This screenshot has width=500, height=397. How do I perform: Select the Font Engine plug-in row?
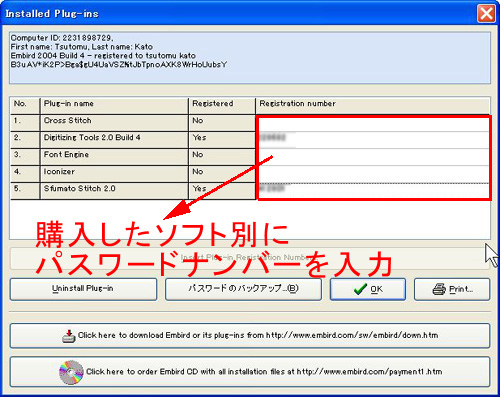pos(250,157)
